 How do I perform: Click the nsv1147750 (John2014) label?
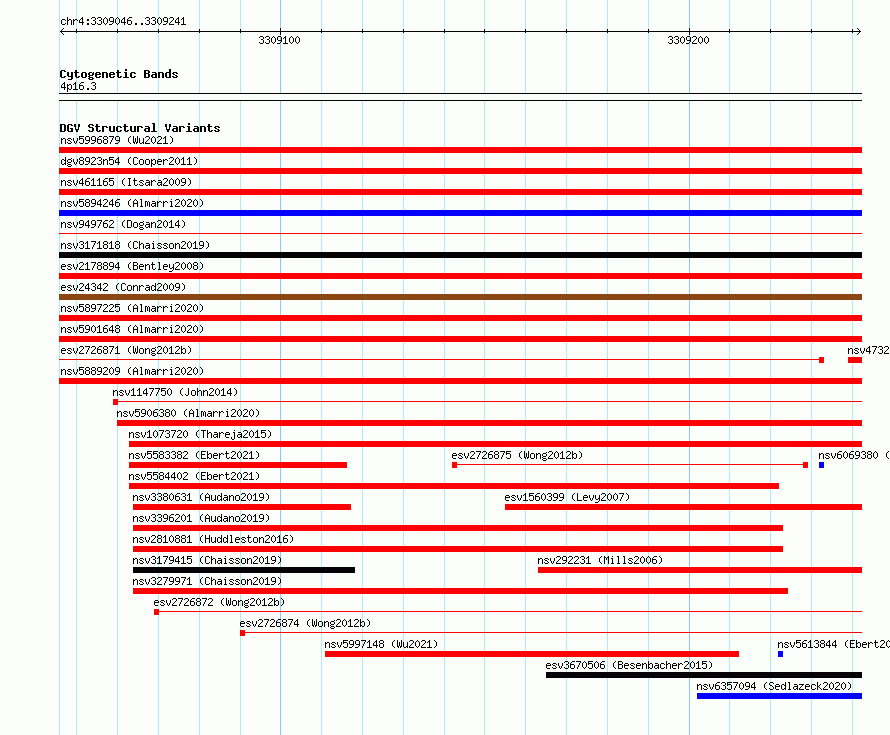pyautogui.click(x=175, y=392)
